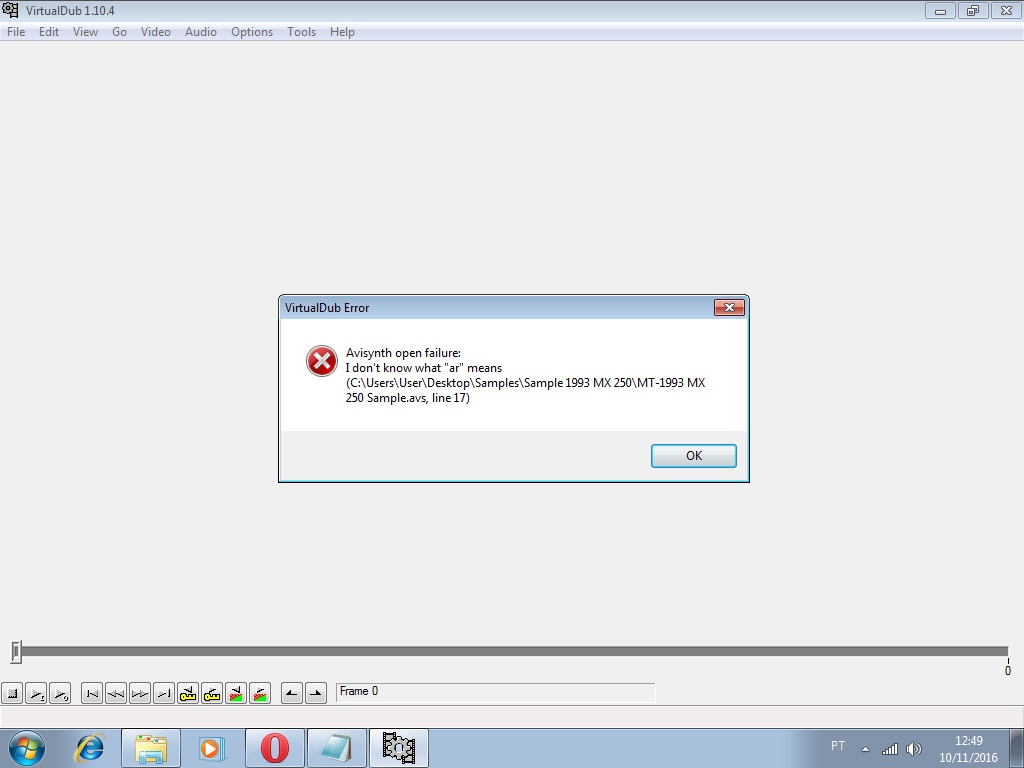Show hidden system tray icons
The height and width of the screenshot is (768, 1024).
(865, 749)
